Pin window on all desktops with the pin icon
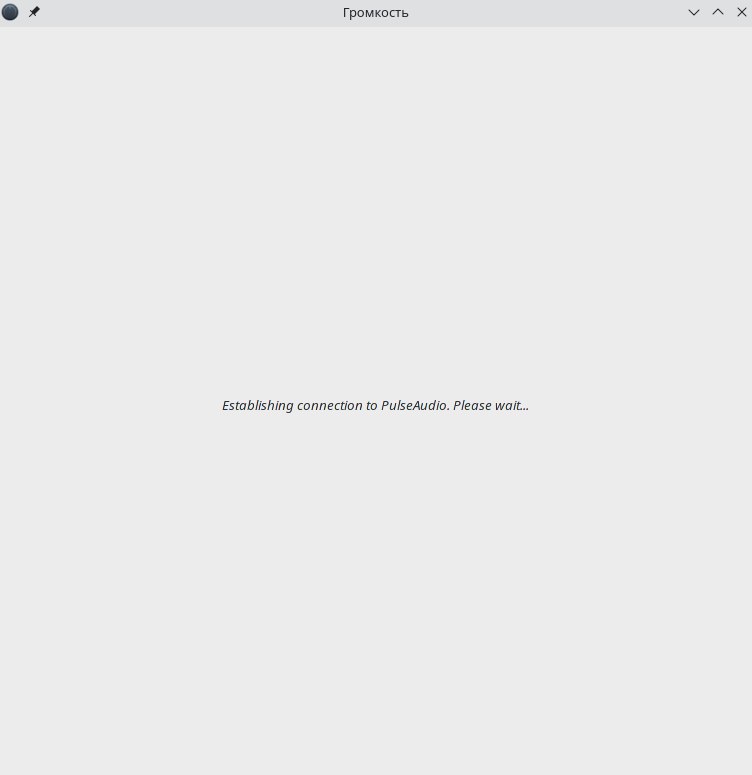 tap(34, 12)
